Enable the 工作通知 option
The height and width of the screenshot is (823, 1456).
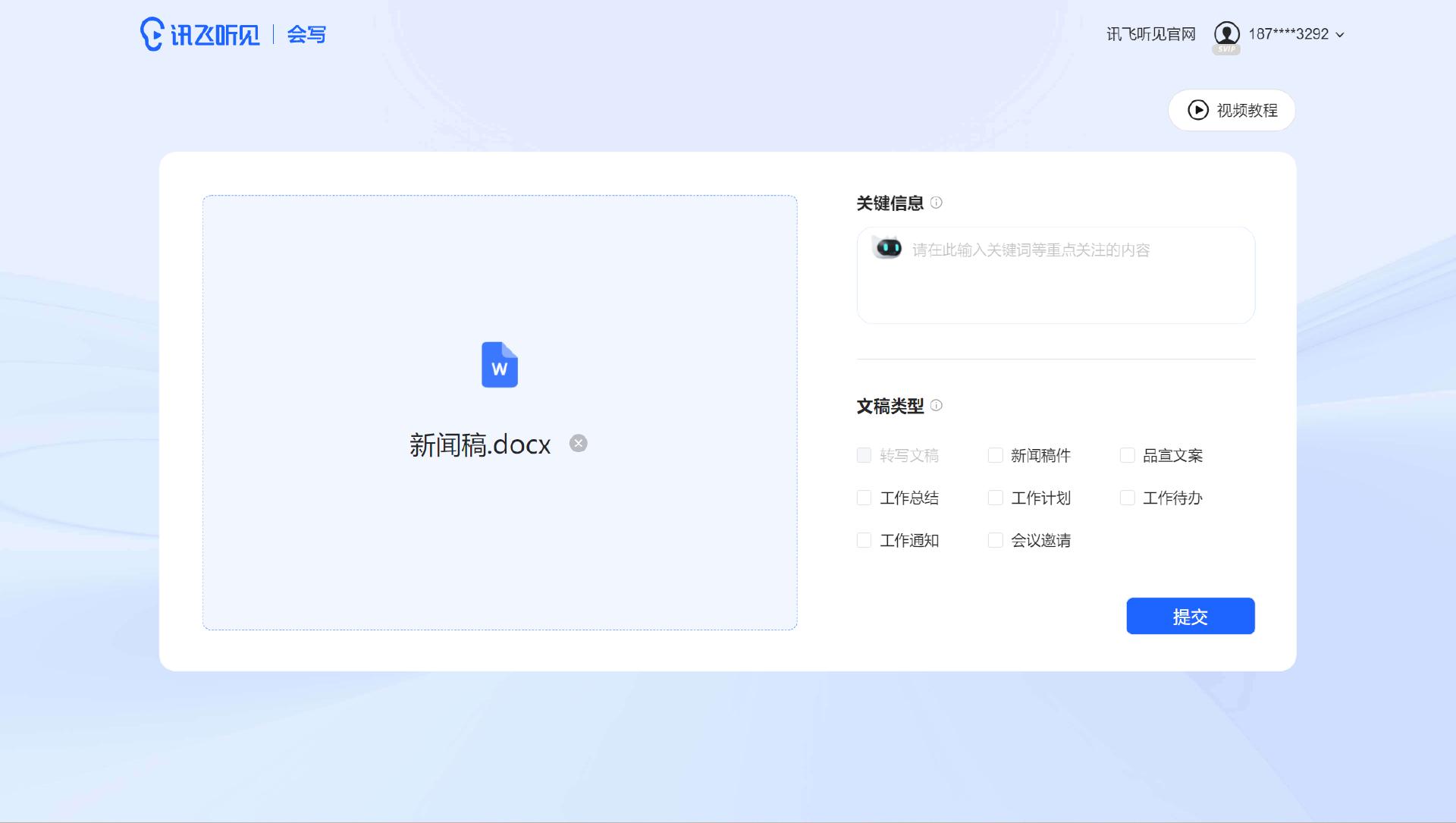(863, 539)
